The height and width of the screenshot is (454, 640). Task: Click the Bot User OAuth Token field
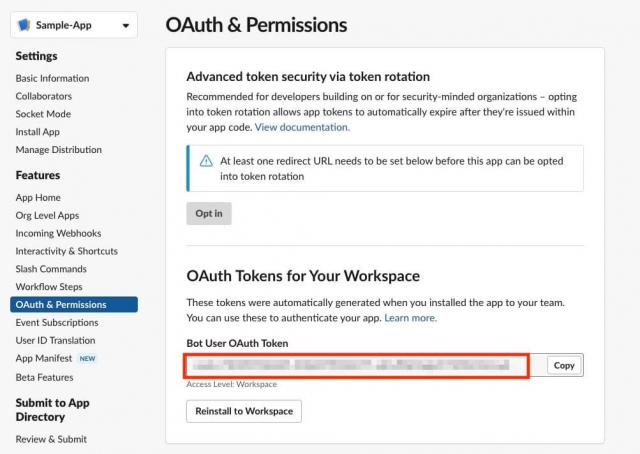pos(358,365)
